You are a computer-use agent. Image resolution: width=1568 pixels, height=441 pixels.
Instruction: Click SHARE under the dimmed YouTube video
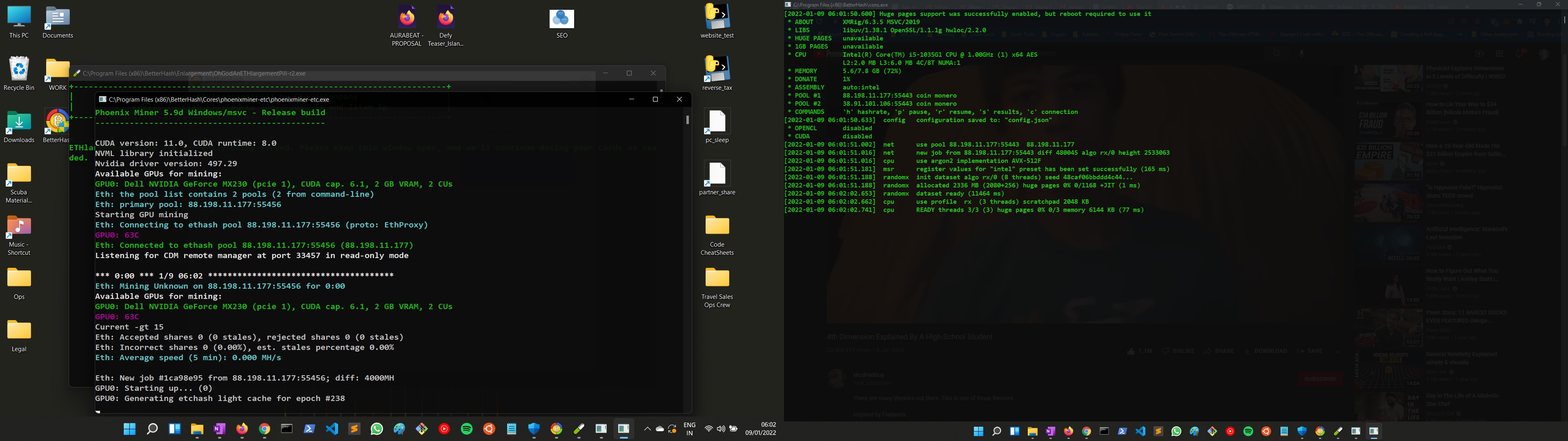pos(1219,351)
